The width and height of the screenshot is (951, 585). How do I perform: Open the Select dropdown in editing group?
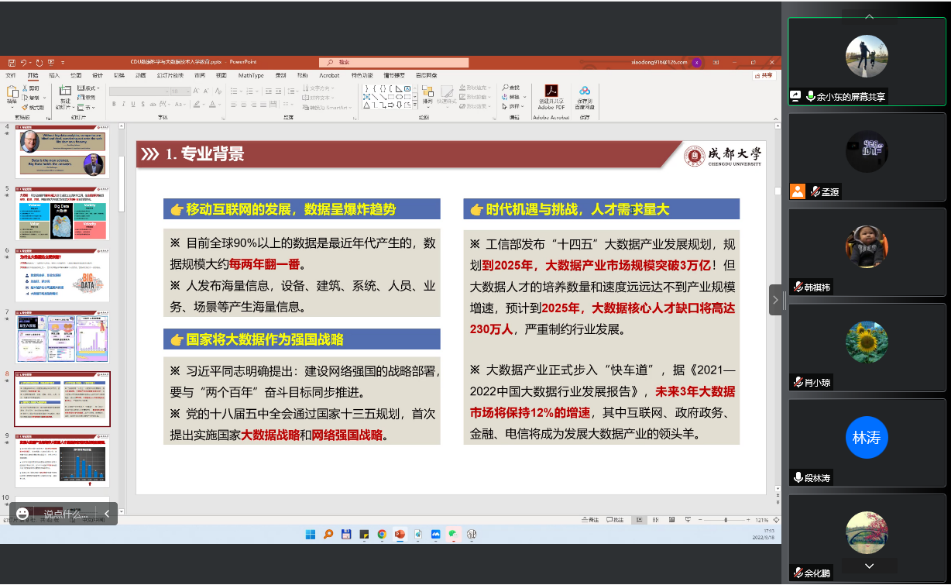(x=513, y=106)
